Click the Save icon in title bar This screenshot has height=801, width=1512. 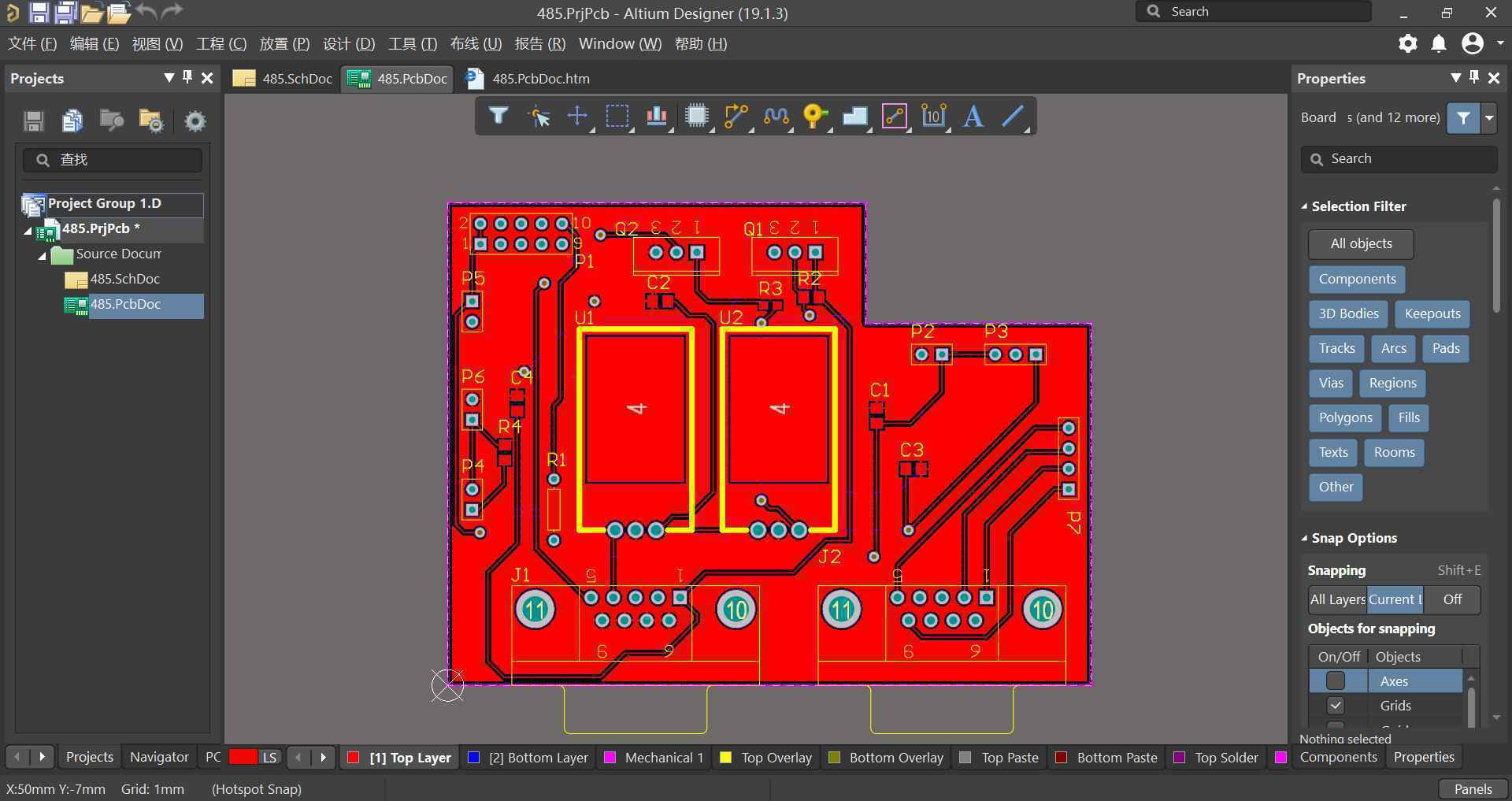click(39, 13)
